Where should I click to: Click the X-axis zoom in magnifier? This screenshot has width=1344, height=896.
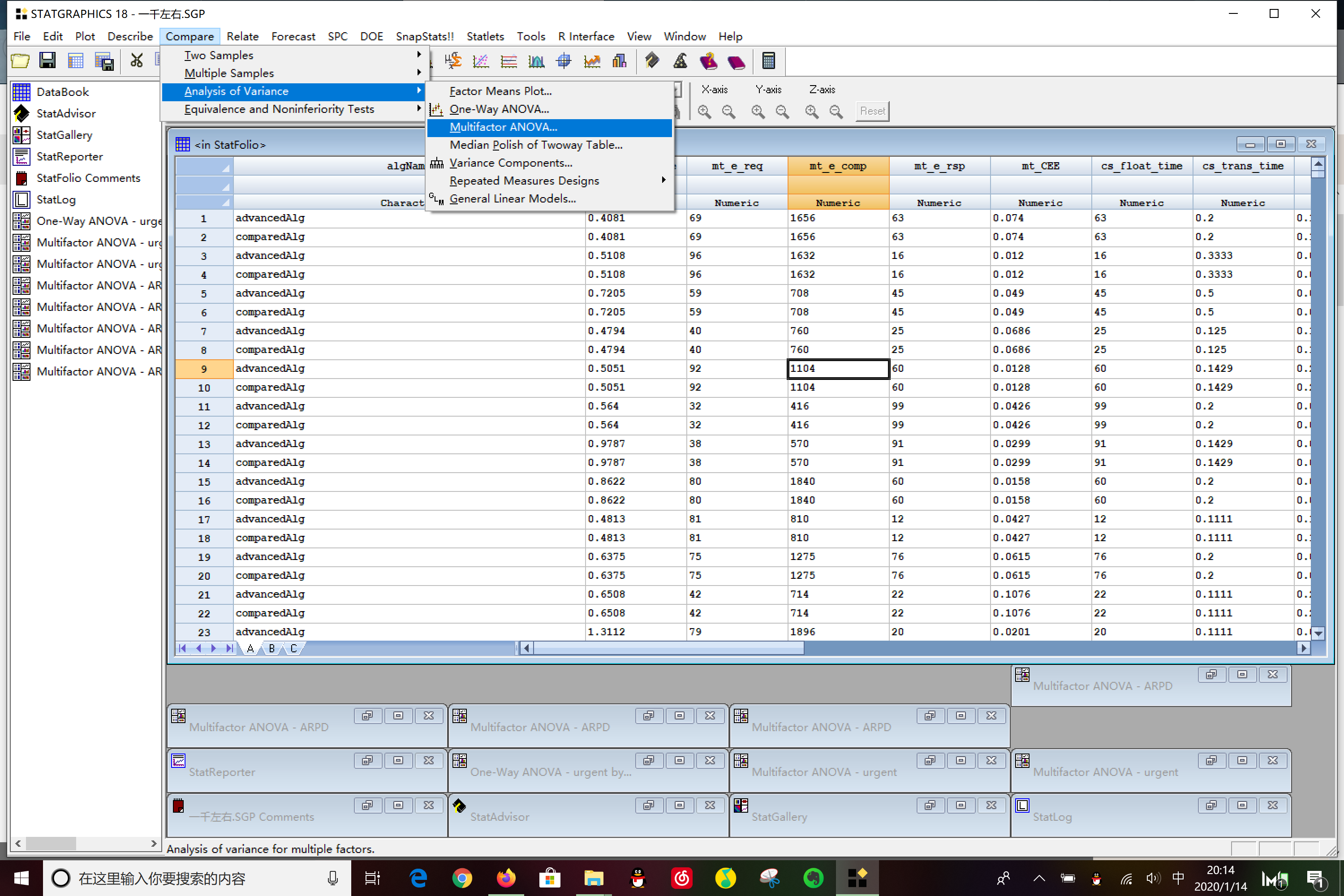click(704, 112)
